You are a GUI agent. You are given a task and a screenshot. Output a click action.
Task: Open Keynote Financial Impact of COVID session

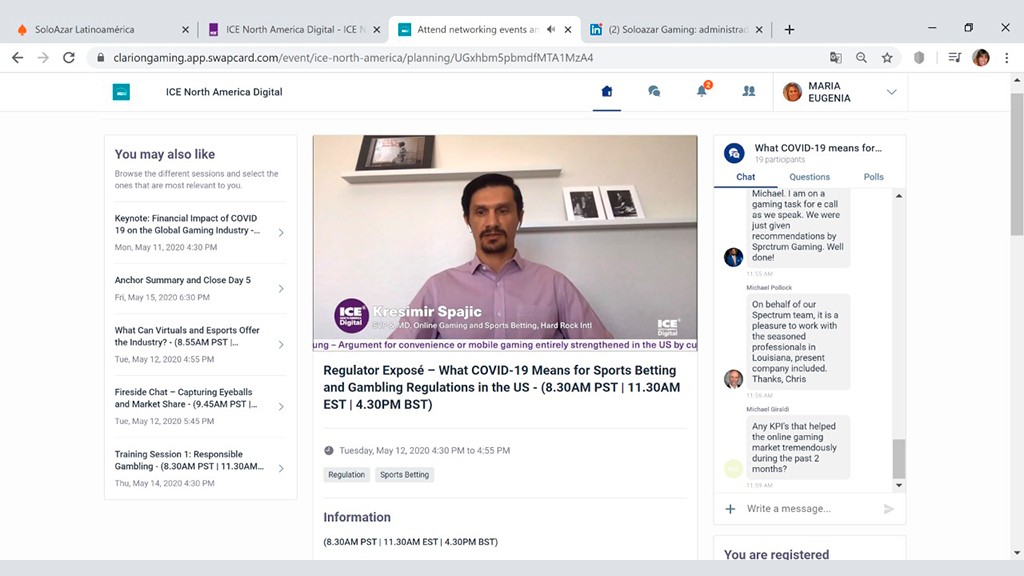pos(186,224)
